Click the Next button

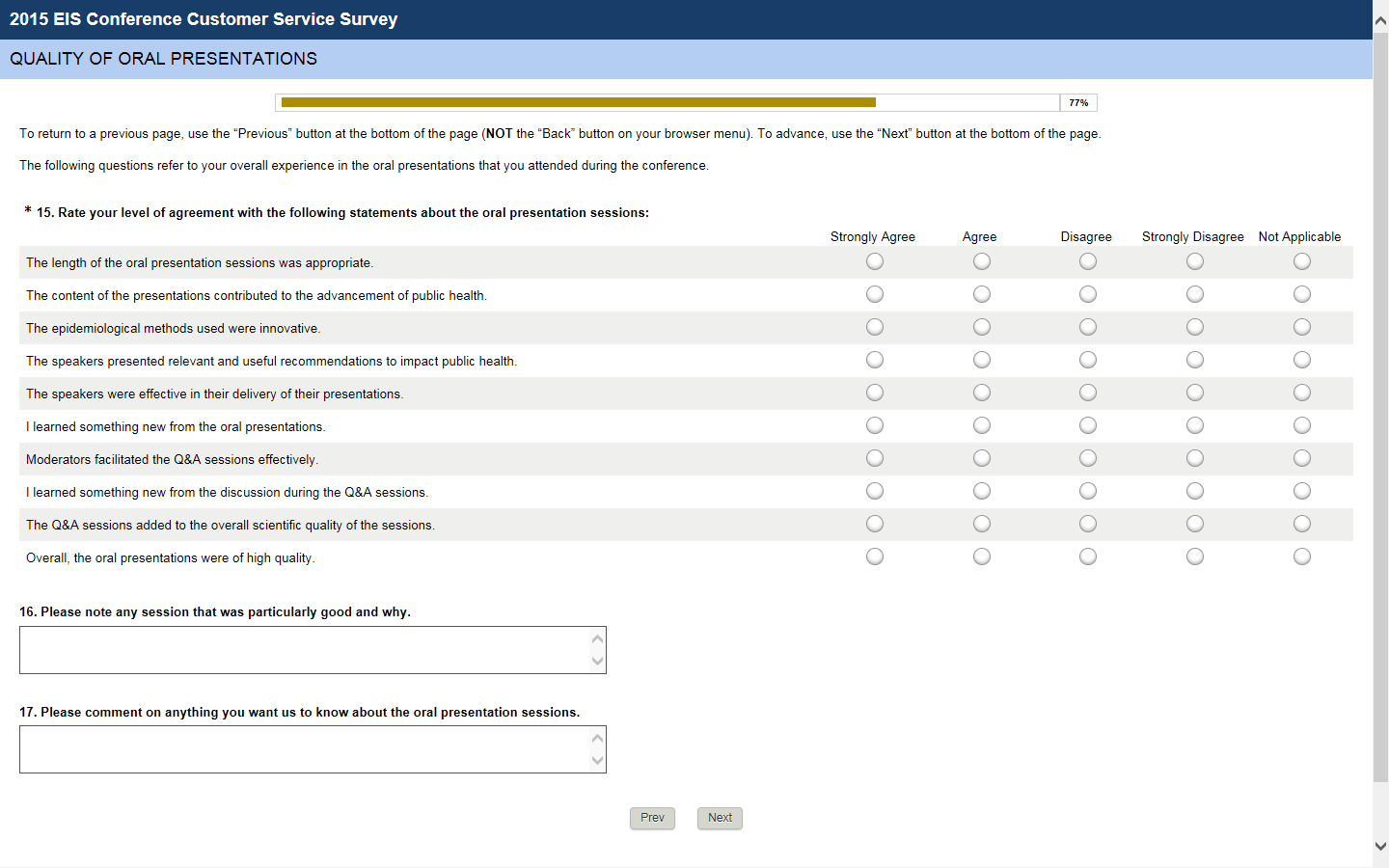(720, 818)
